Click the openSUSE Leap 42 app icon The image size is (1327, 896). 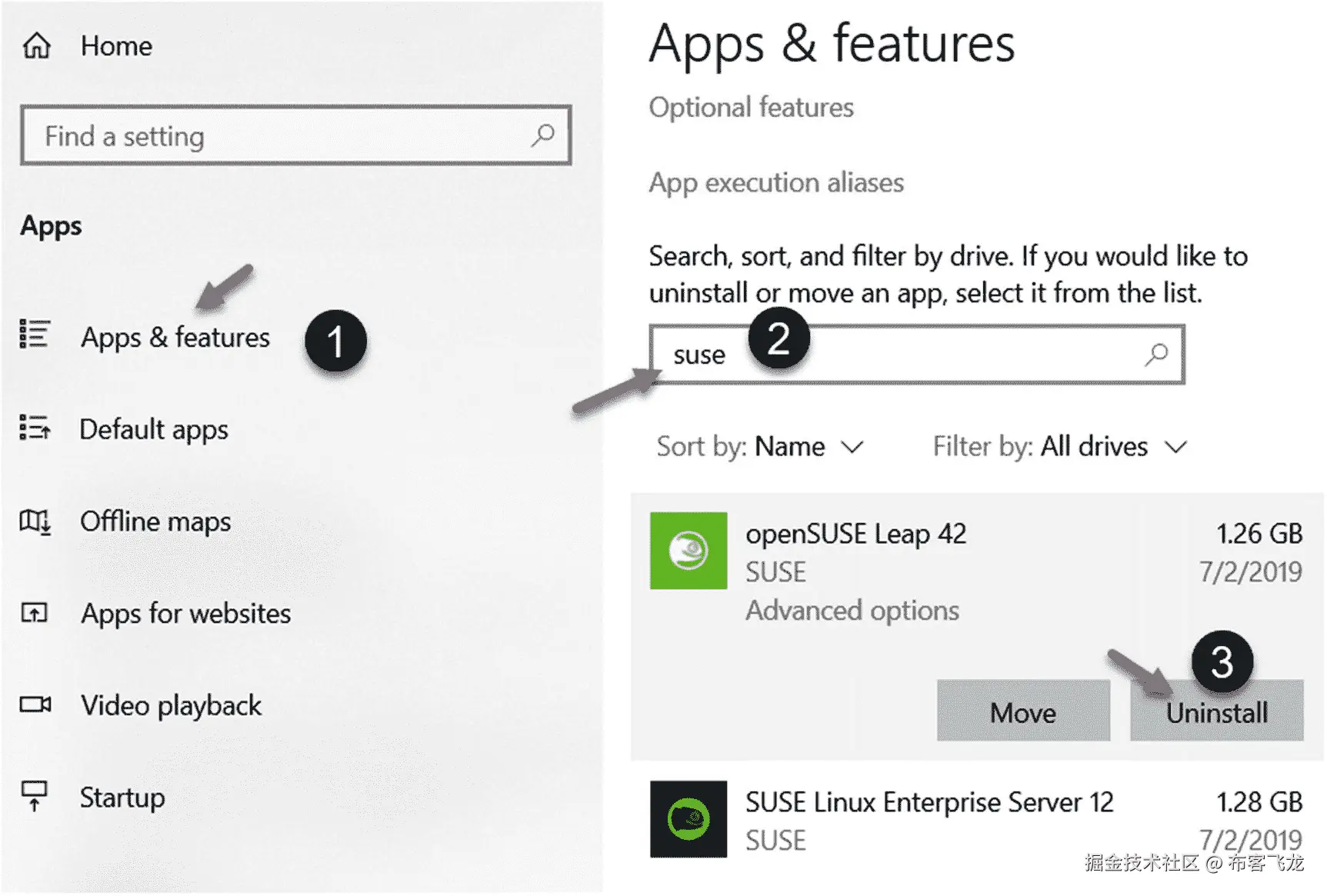[x=689, y=551]
